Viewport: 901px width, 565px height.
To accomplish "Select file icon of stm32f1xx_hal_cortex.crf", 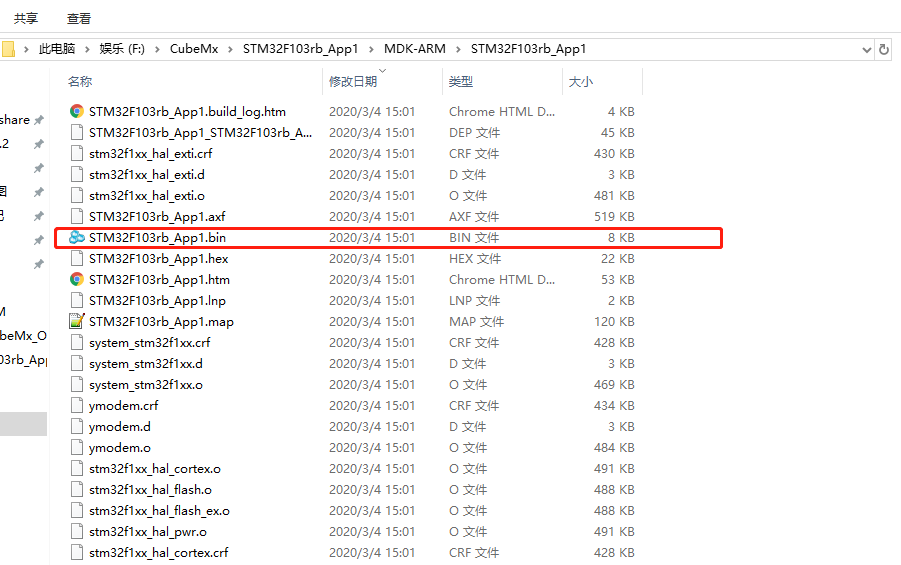I will point(76,552).
